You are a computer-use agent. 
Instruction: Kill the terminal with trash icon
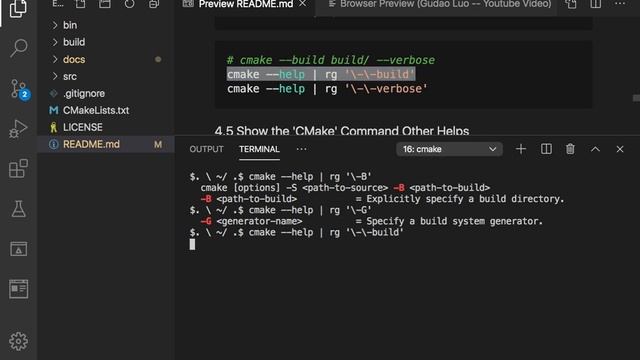click(x=570, y=149)
